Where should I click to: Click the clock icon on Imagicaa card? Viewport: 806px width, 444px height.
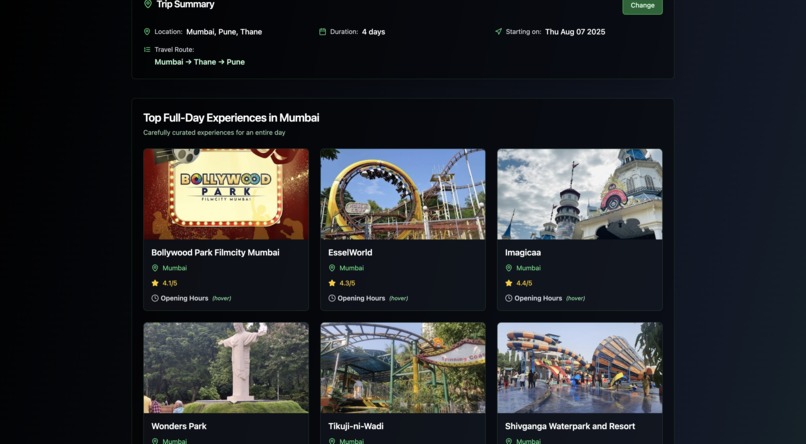(x=508, y=299)
